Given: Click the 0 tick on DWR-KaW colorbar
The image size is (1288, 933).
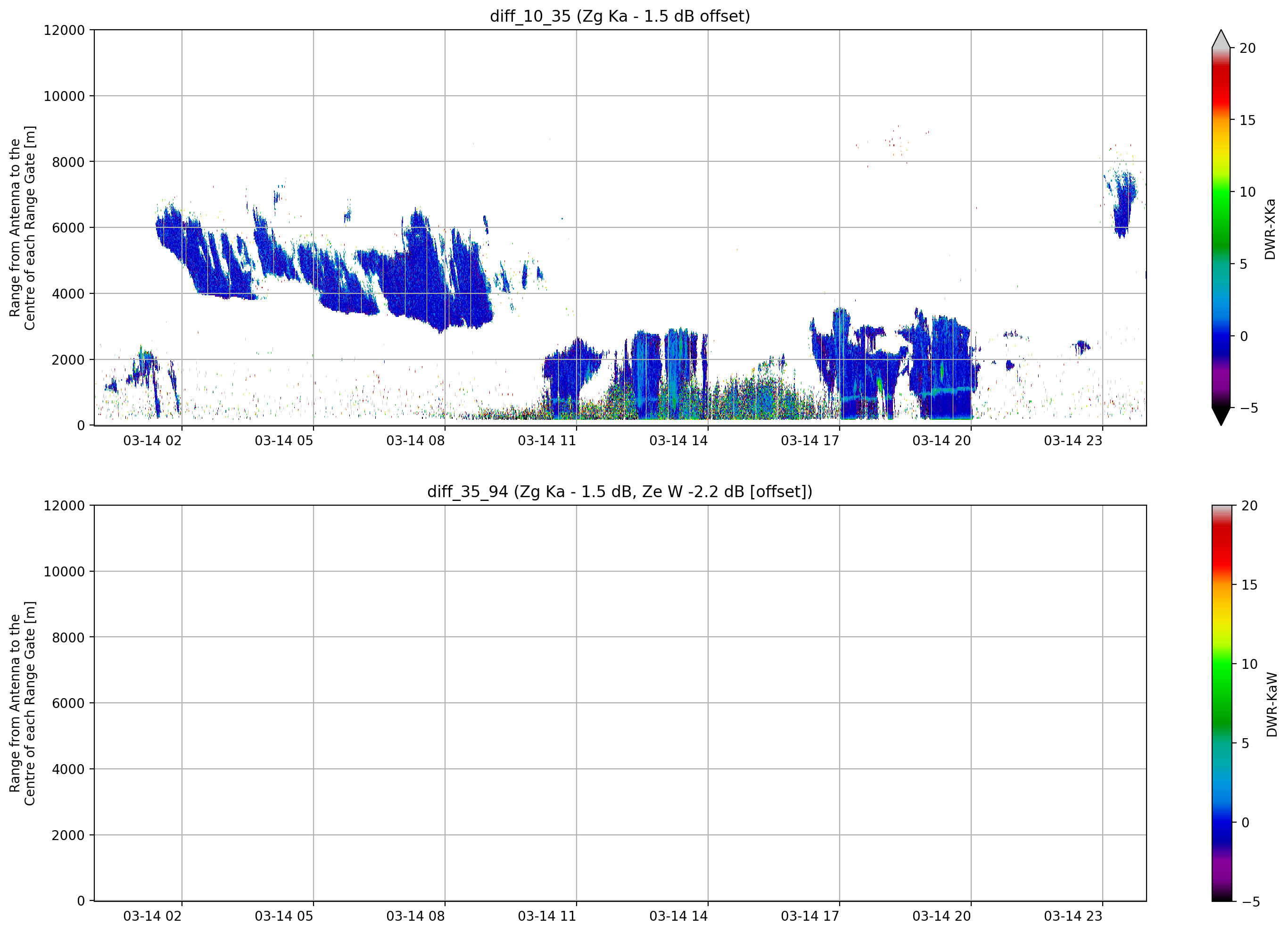Looking at the screenshot, I should coord(1246,822).
